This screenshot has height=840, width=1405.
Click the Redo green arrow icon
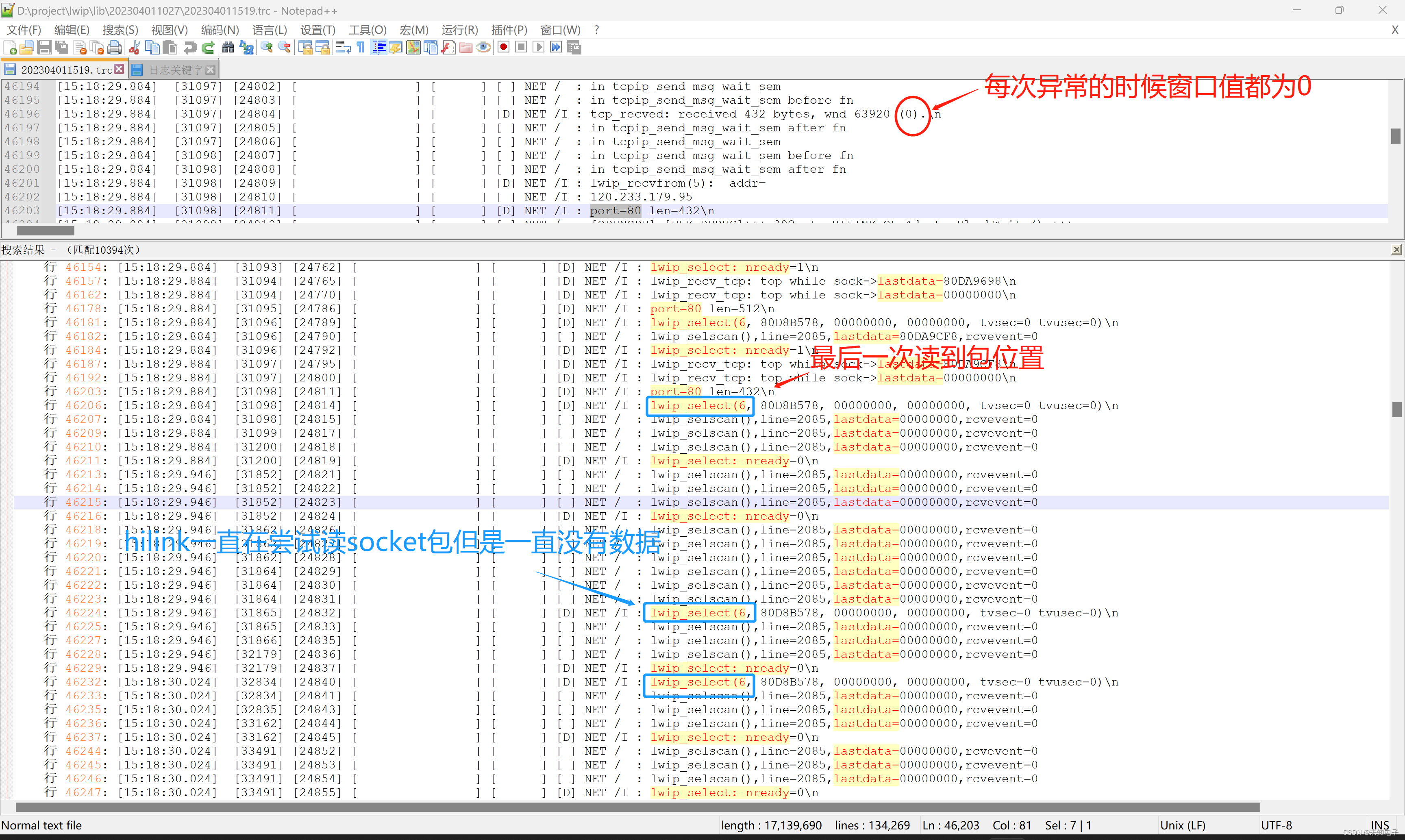[208, 48]
